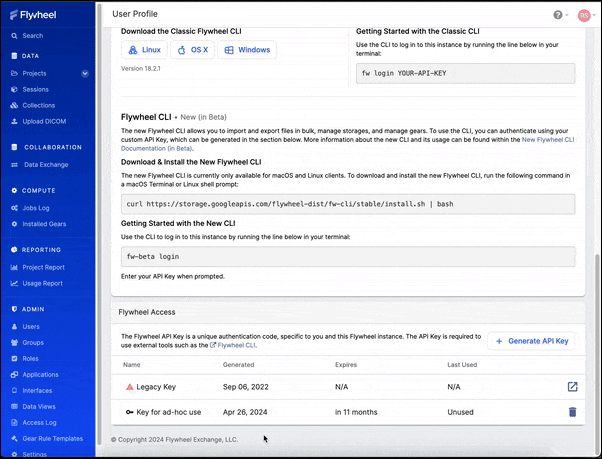Go to Access Log
The width and height of the screenshot is (602, 459).
[x=39, y=423]
